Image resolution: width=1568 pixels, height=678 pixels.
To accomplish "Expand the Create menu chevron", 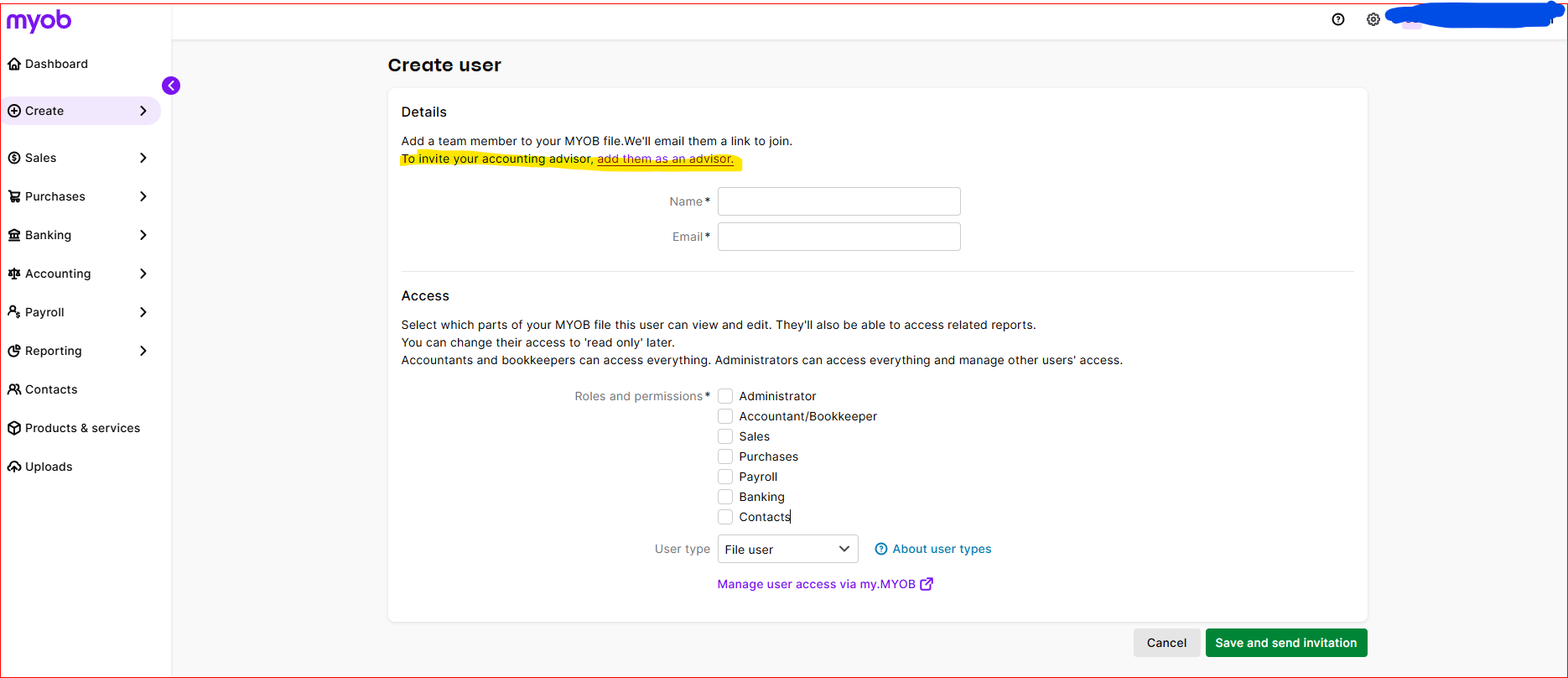I will [143, 111].
